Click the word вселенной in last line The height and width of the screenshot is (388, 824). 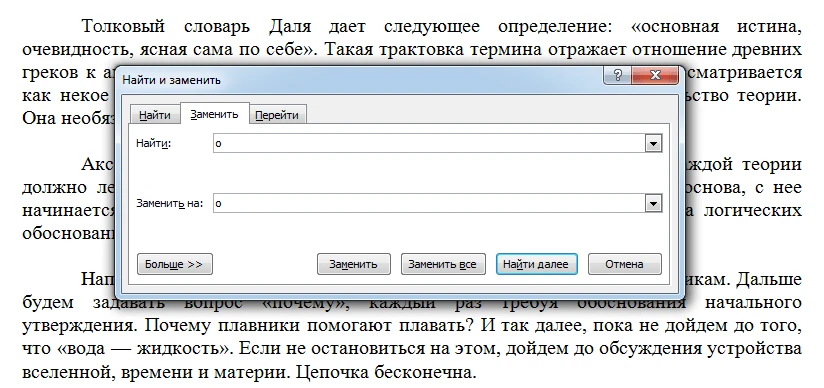67,372
